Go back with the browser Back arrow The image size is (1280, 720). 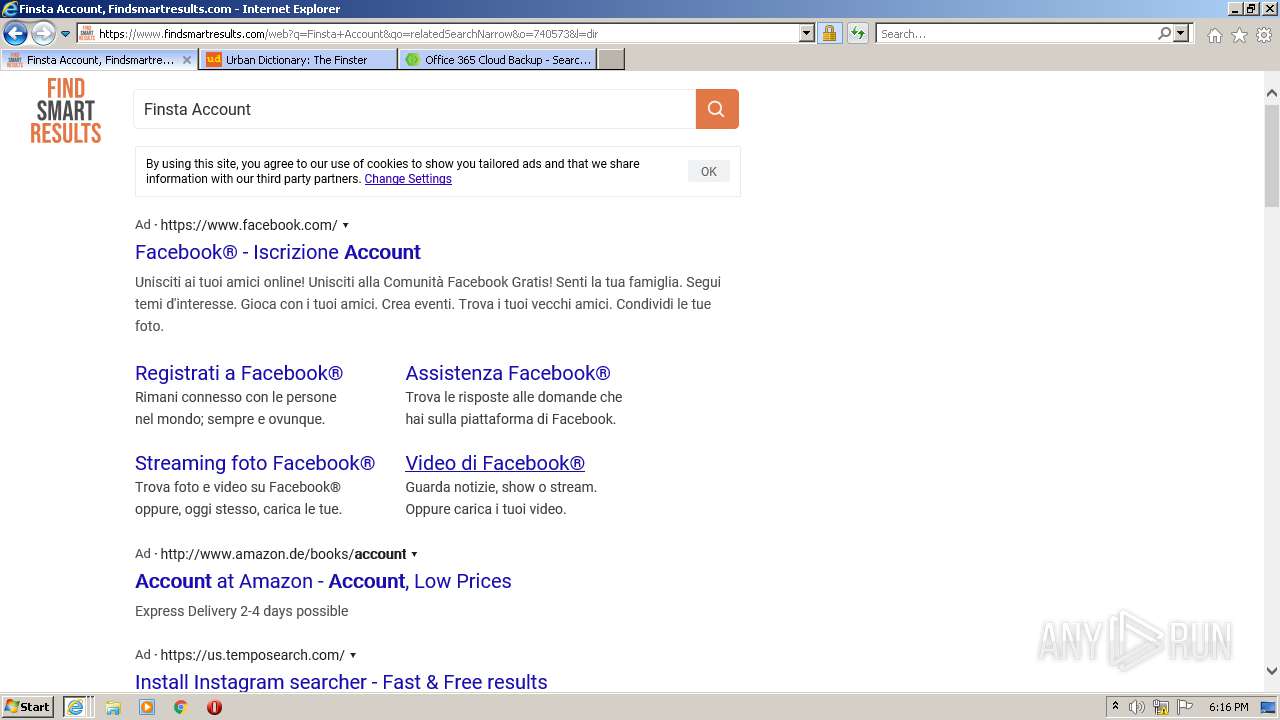coord(15,34)
